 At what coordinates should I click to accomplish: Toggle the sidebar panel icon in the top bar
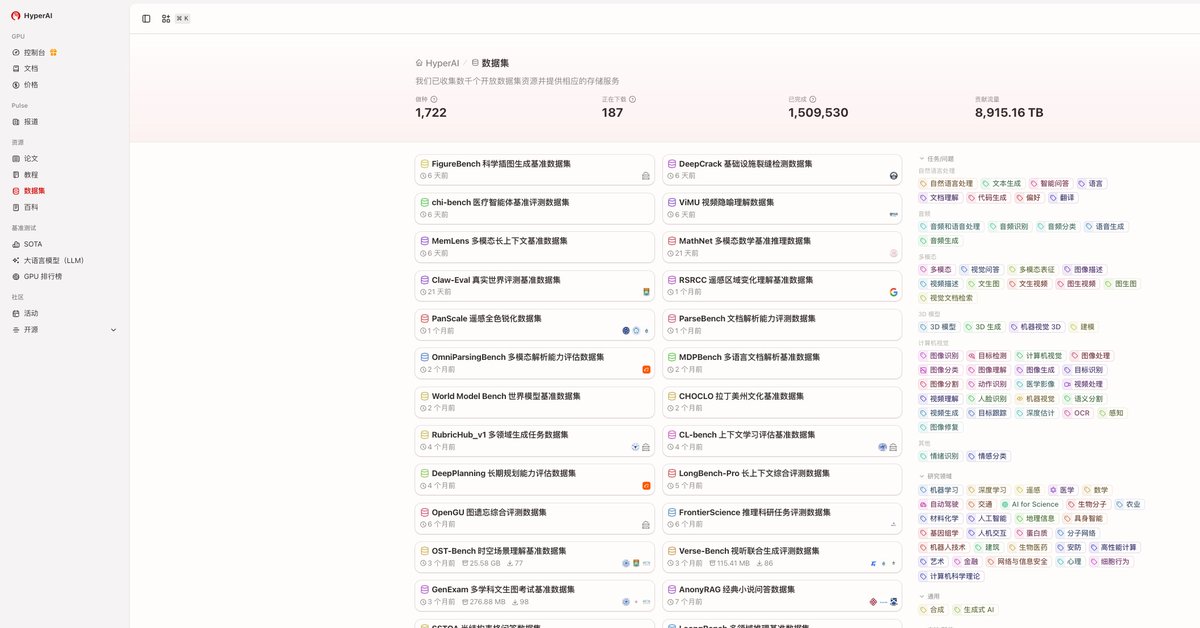coord(146,18)
